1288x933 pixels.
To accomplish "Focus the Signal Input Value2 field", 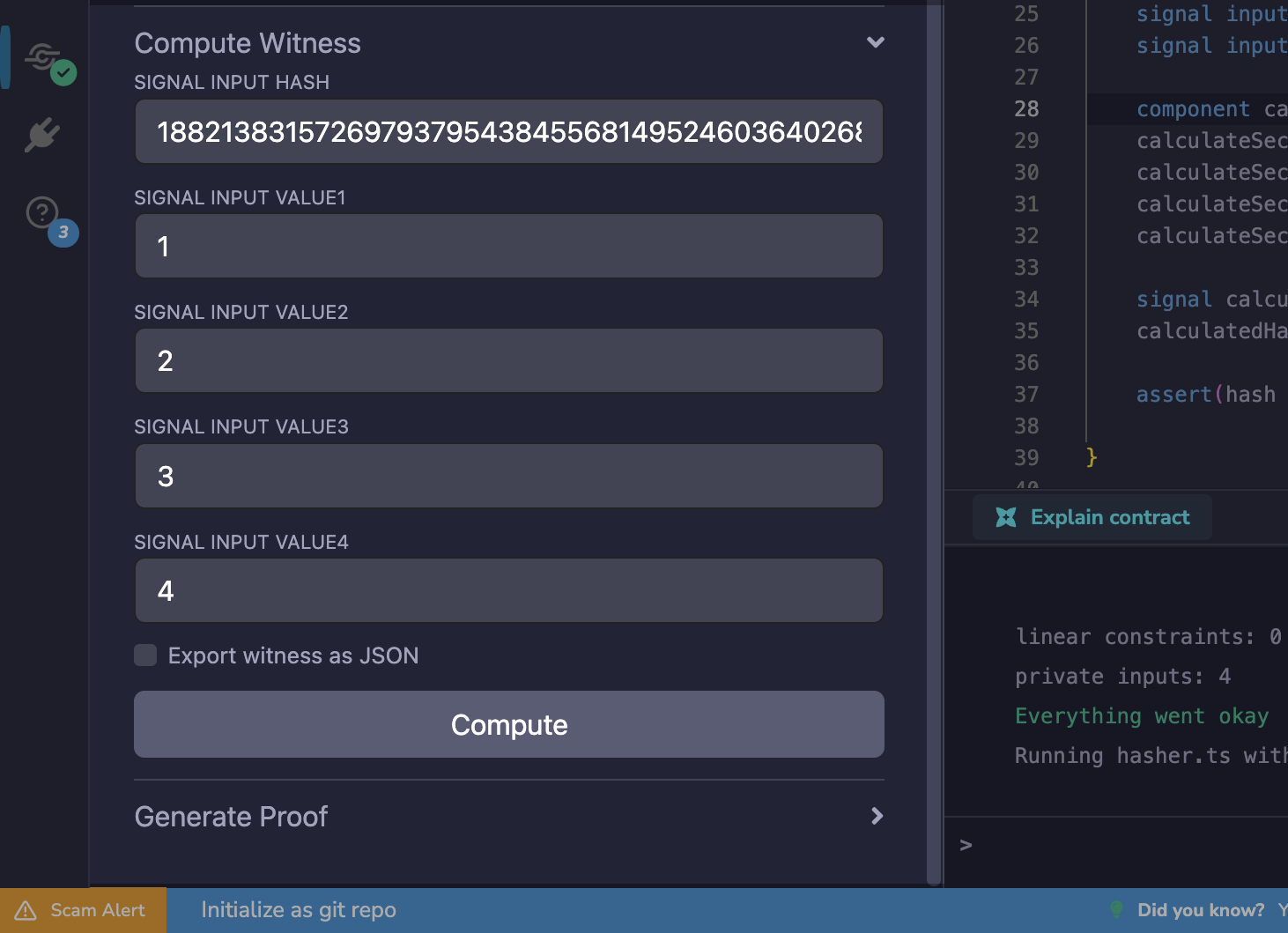I will coord(509,360).
